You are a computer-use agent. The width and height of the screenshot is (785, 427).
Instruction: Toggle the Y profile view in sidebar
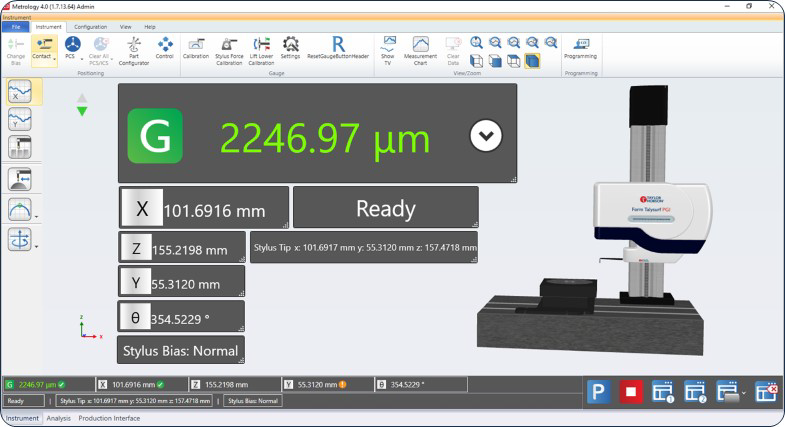pos(19,120)
